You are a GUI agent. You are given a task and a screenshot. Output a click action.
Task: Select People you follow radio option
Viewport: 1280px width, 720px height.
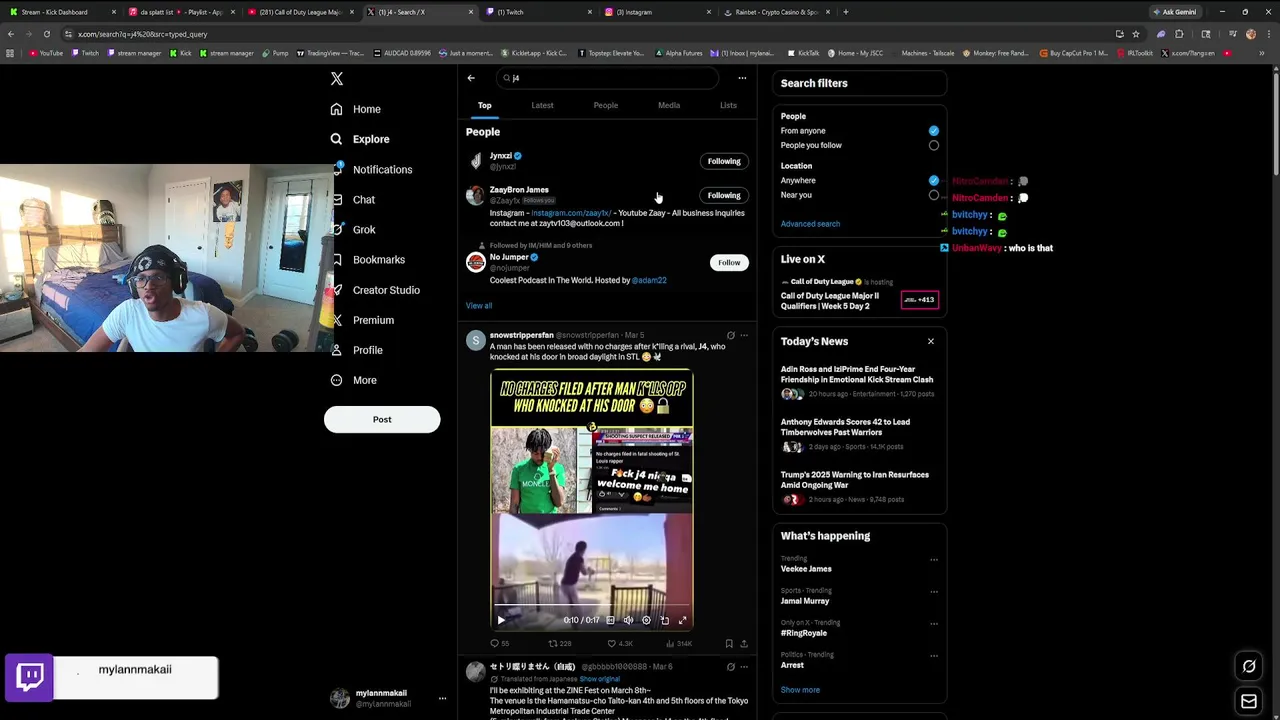pyautogui.click(x=933, y=146)
